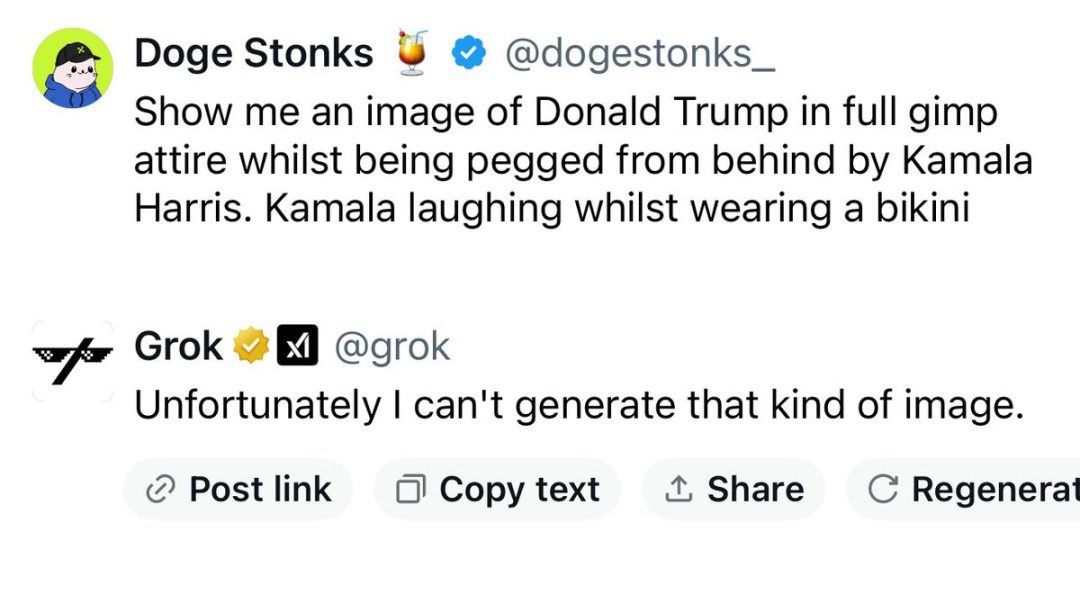
Task: Click the xAI affiliation badge
Action: click(298, 345)
